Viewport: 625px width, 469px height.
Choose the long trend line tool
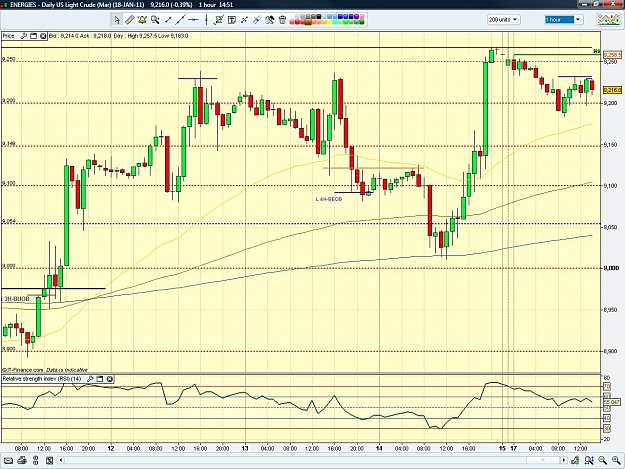point(181,20)
